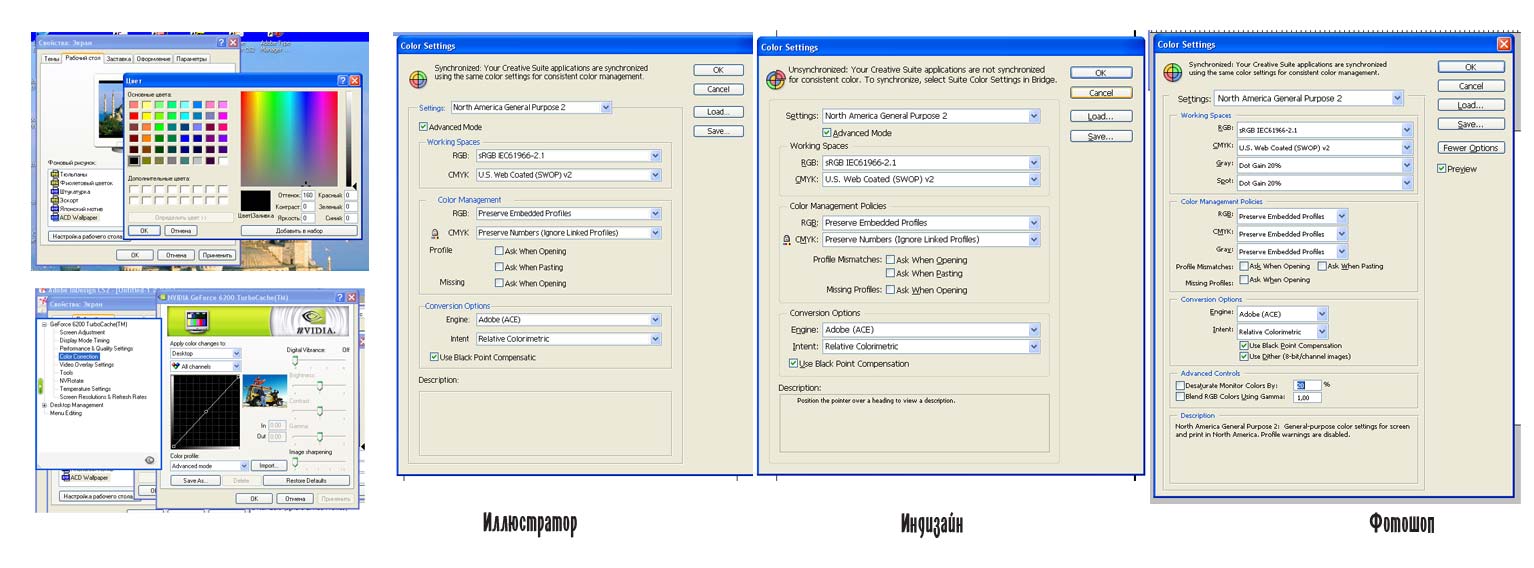1534x568 pixels.
Task: Switch to the Оформление tab
Action: click(153, 59)
